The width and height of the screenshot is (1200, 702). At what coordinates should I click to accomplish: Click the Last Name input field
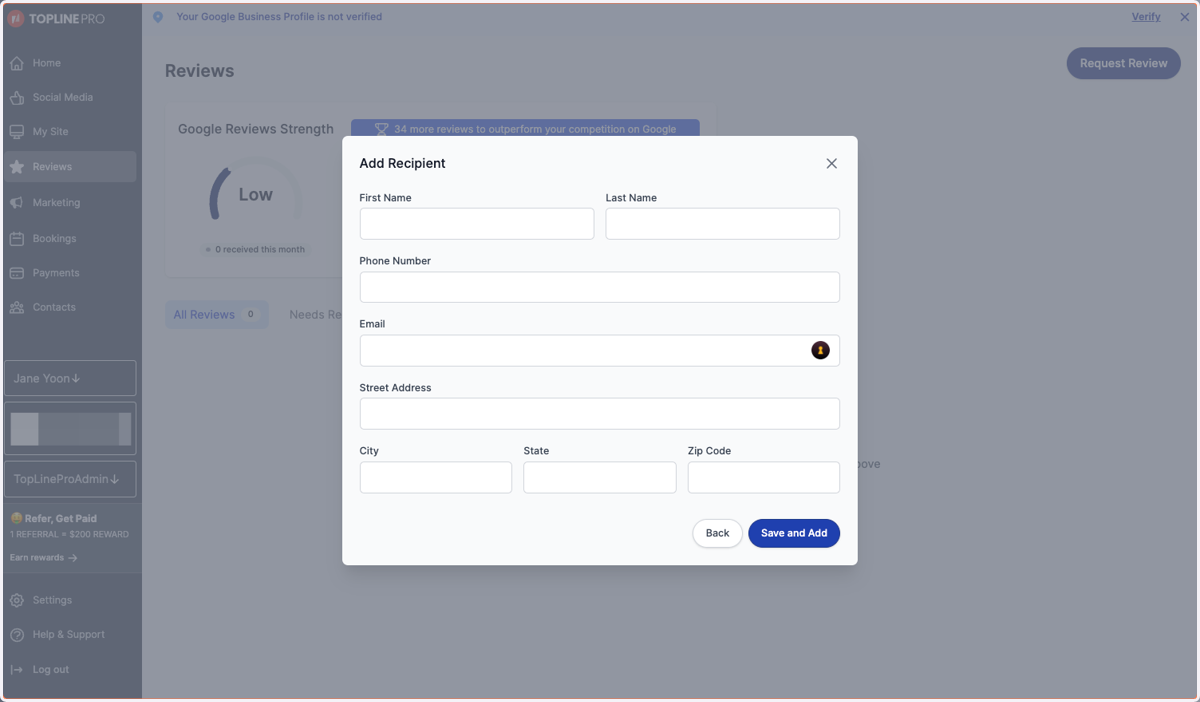pos(723,224)
